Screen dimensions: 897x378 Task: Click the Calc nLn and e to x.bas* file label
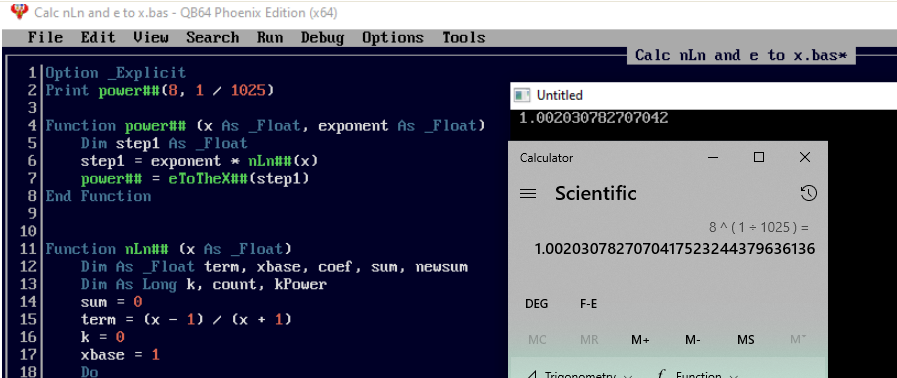tap(741, 55)
